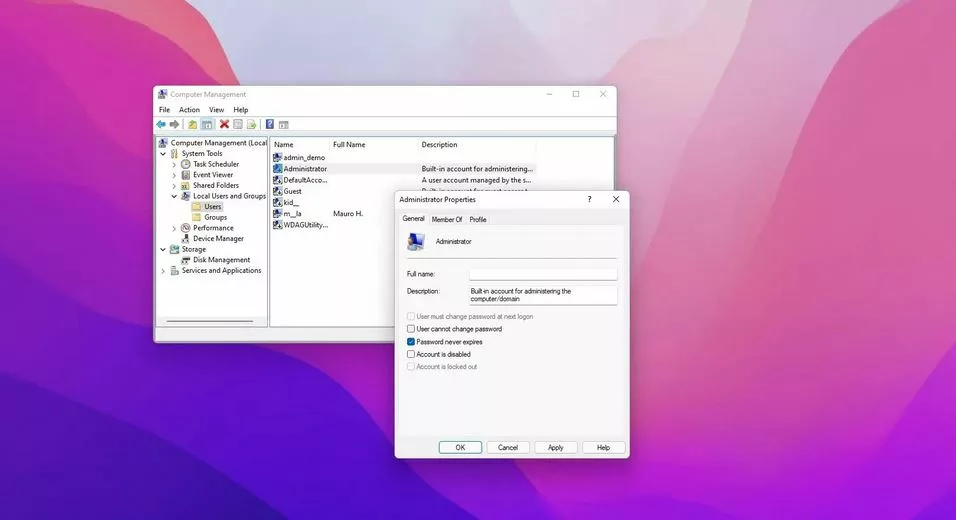Expand the Shared Folders tree node
Screen dimensions: 956x520
(174, 185)
